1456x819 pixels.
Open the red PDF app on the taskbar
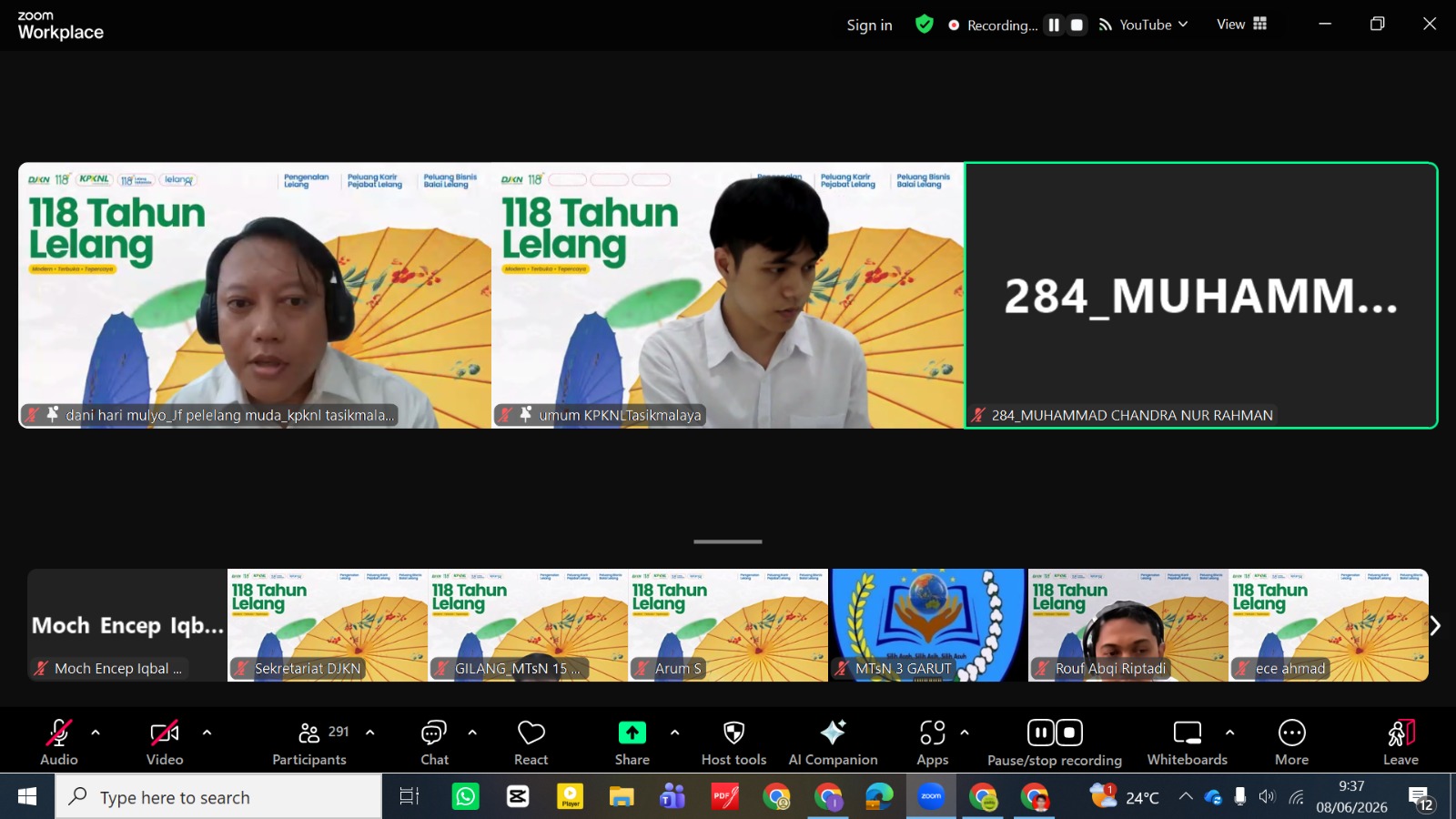point(725,797)
